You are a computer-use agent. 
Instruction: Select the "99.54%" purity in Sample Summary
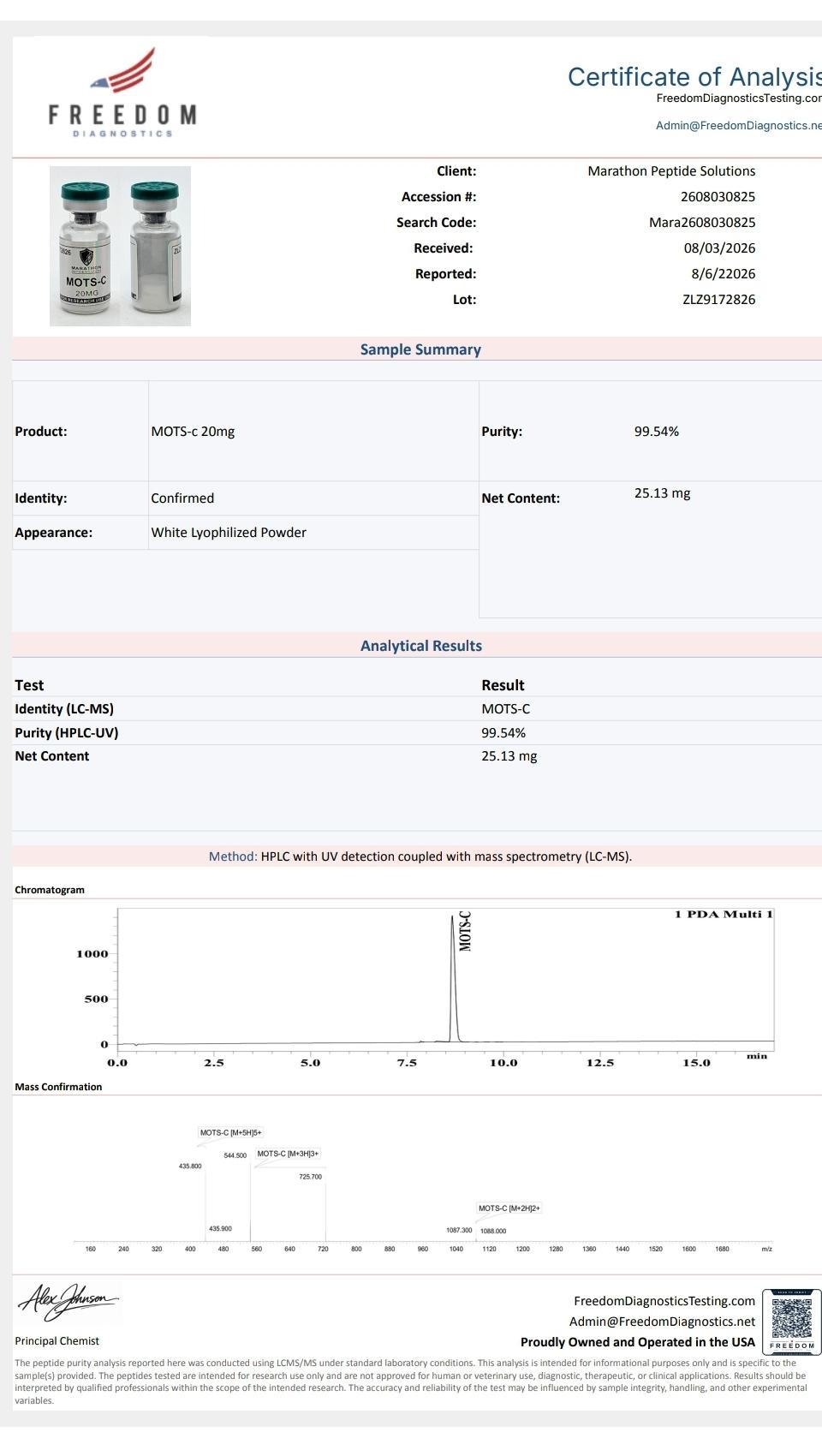pyautogui.click(x=657, y=432)
